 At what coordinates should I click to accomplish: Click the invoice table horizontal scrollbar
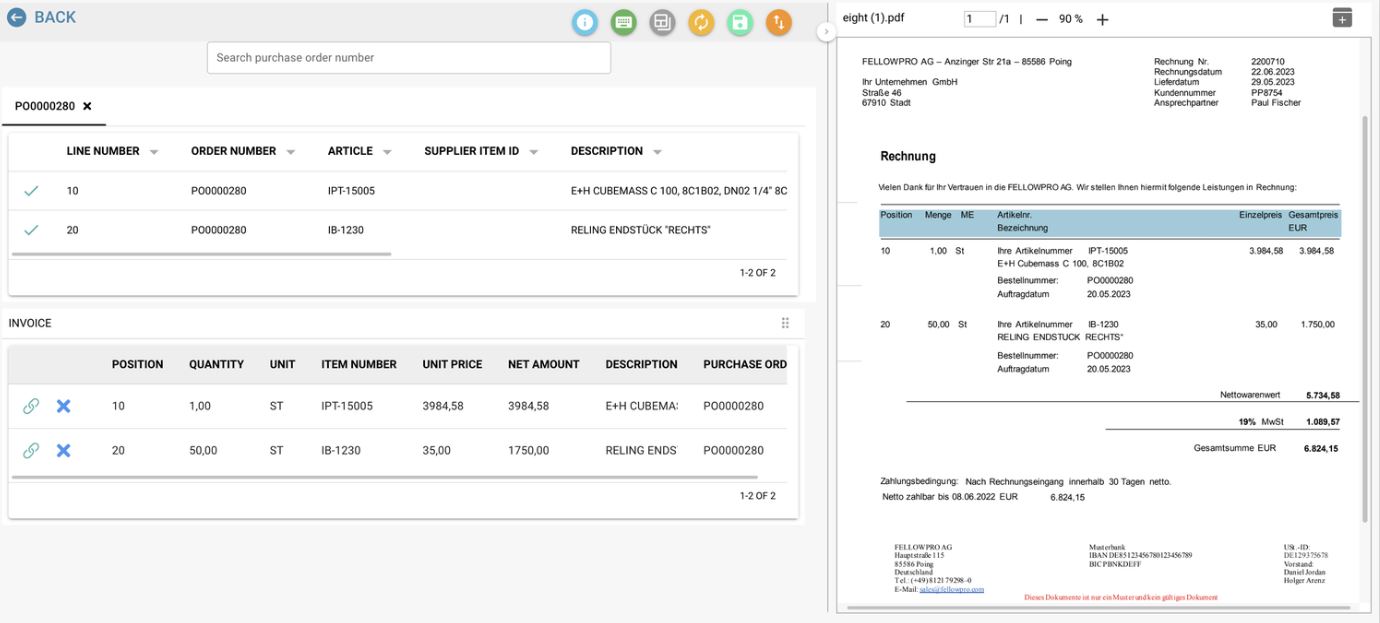pyautogui.click(x=385, y=477)
